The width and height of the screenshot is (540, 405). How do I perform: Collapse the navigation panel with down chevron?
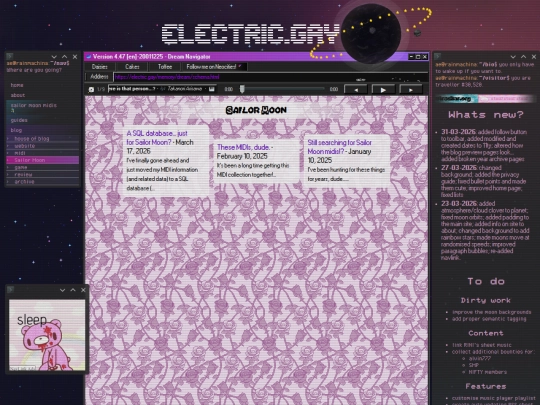(x=54, y=57)
